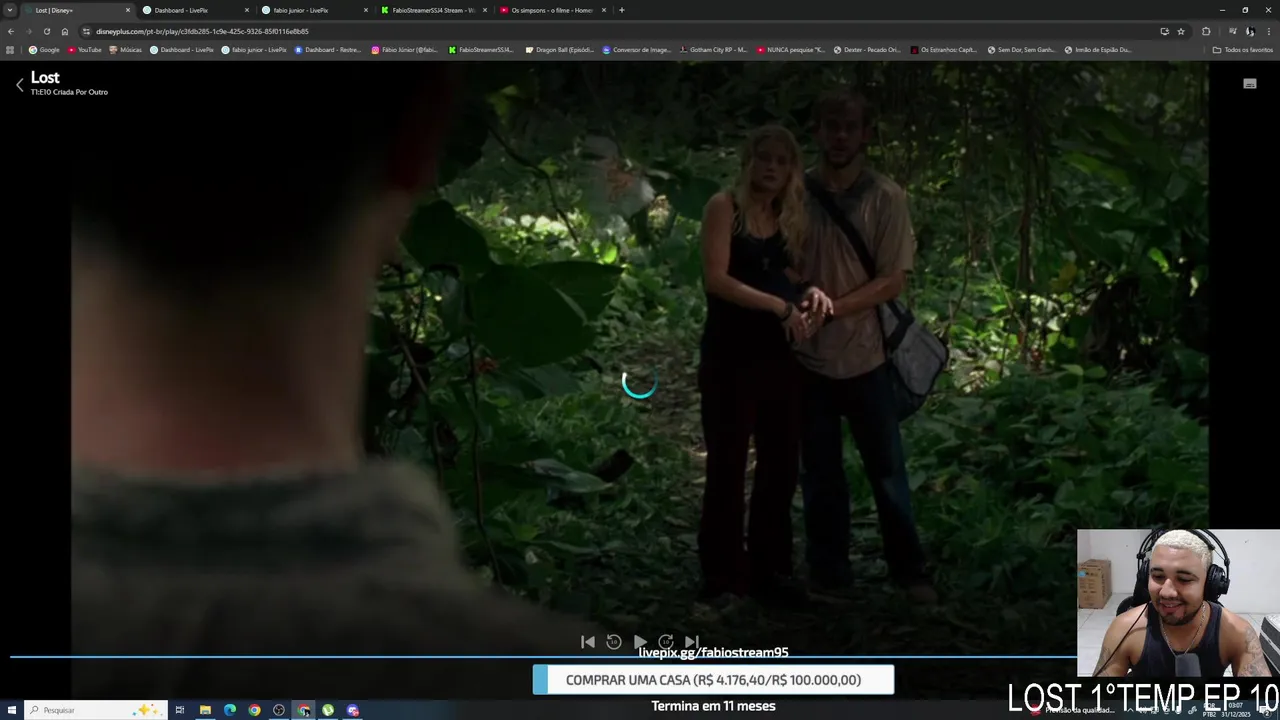Open fabio junior - LivePix bookmark
Viewport: 1280px width, 720px height.
tap(254, 49)
